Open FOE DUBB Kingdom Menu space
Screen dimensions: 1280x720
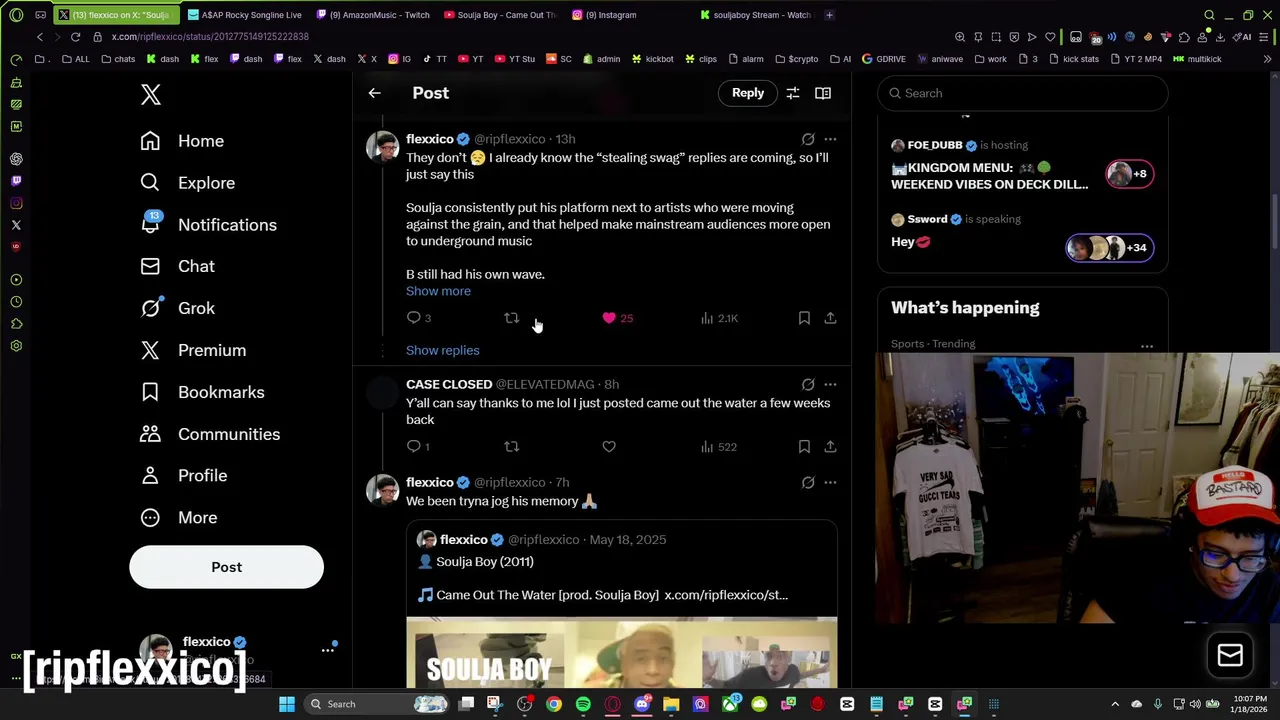pos(1022,166)
